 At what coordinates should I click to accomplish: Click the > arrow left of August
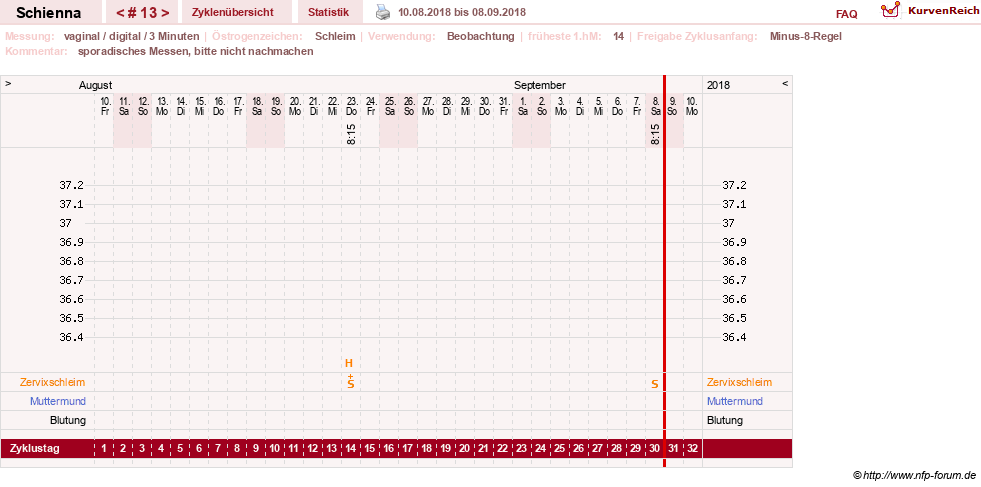click(8, 83)
